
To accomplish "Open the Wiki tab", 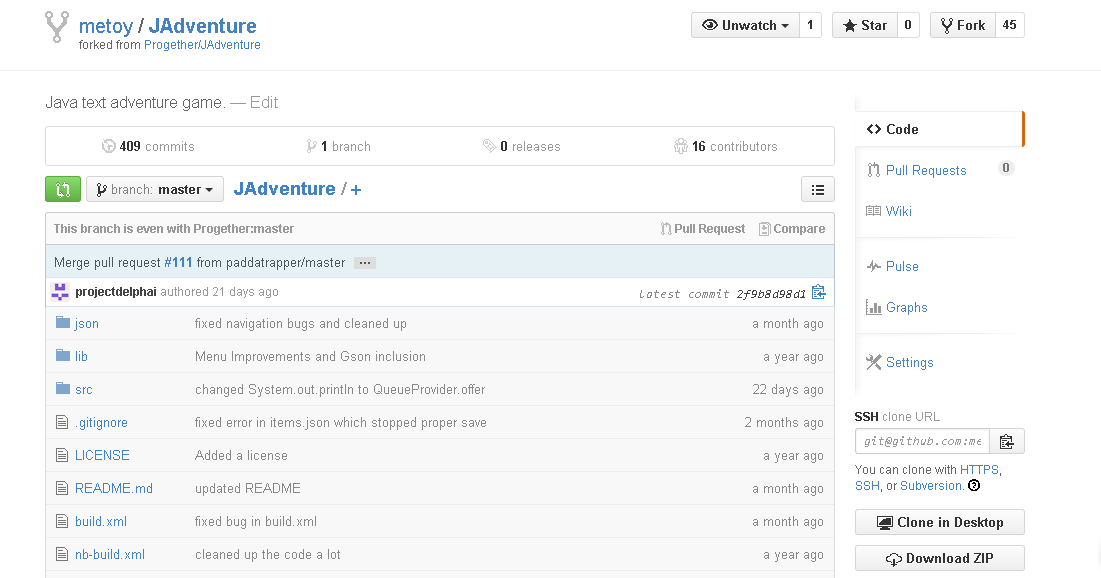I will (x=898, y=211).
